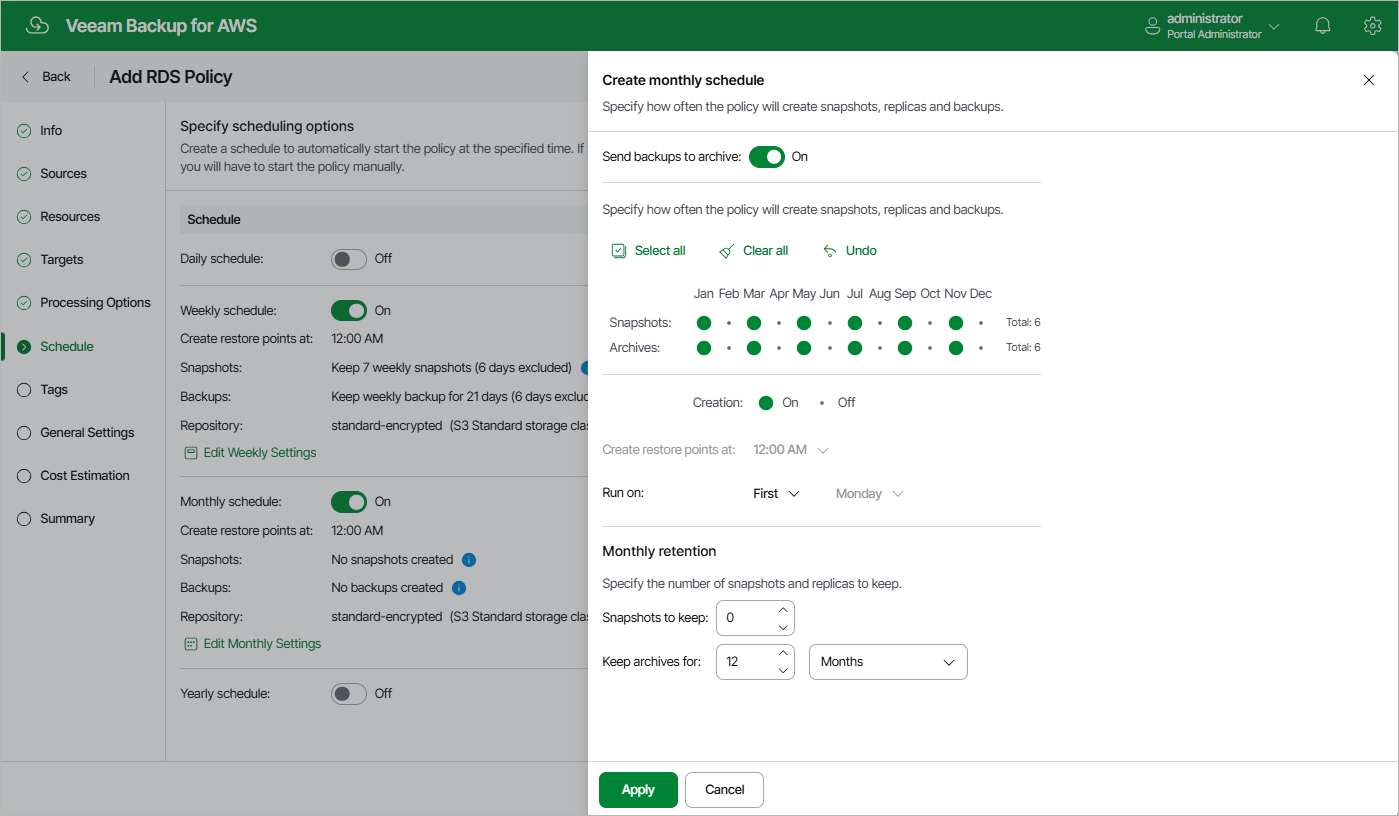The width and height of the screenshot is (1399, 816).
Task: Click info icon beside No snapshots created
Action: click(469, 560)
